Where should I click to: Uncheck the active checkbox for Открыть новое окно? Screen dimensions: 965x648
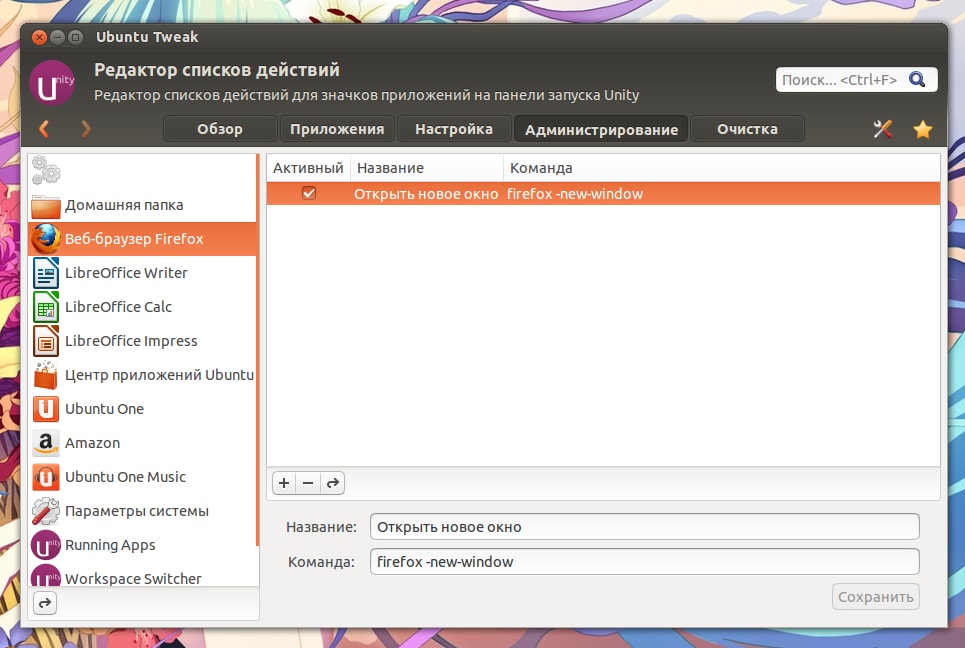coord(309,193)
